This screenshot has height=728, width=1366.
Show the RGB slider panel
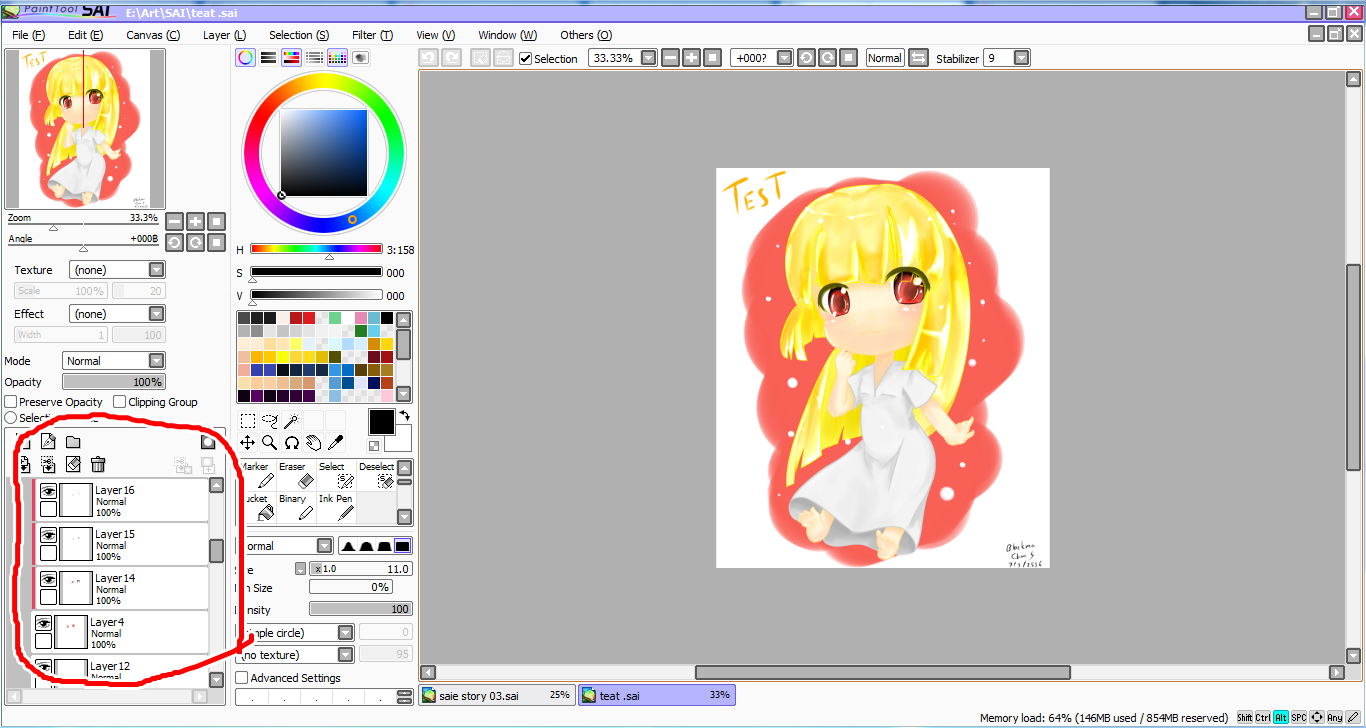tap(268, 58)
